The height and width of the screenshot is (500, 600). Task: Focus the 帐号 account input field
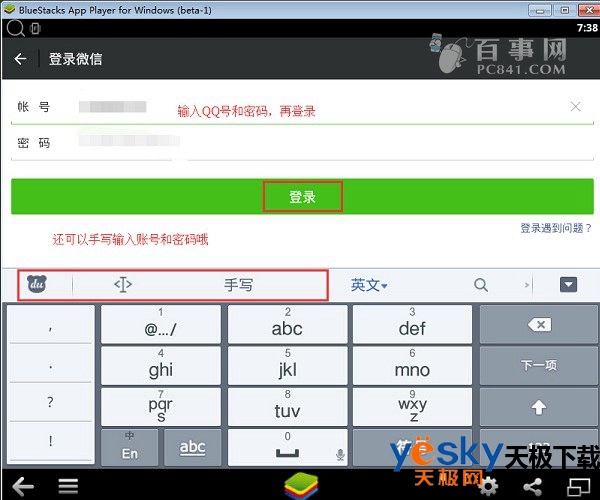[x=302, y=107]
